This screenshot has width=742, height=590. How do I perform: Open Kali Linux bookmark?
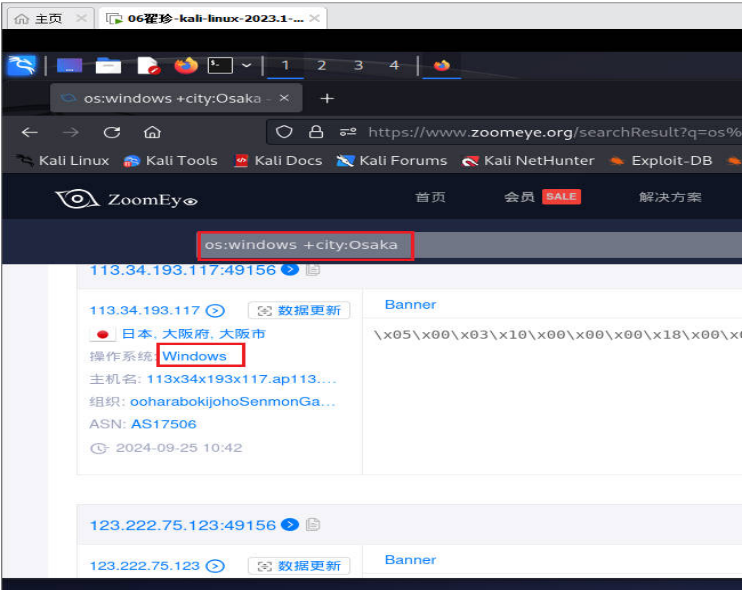pos(63,161)
